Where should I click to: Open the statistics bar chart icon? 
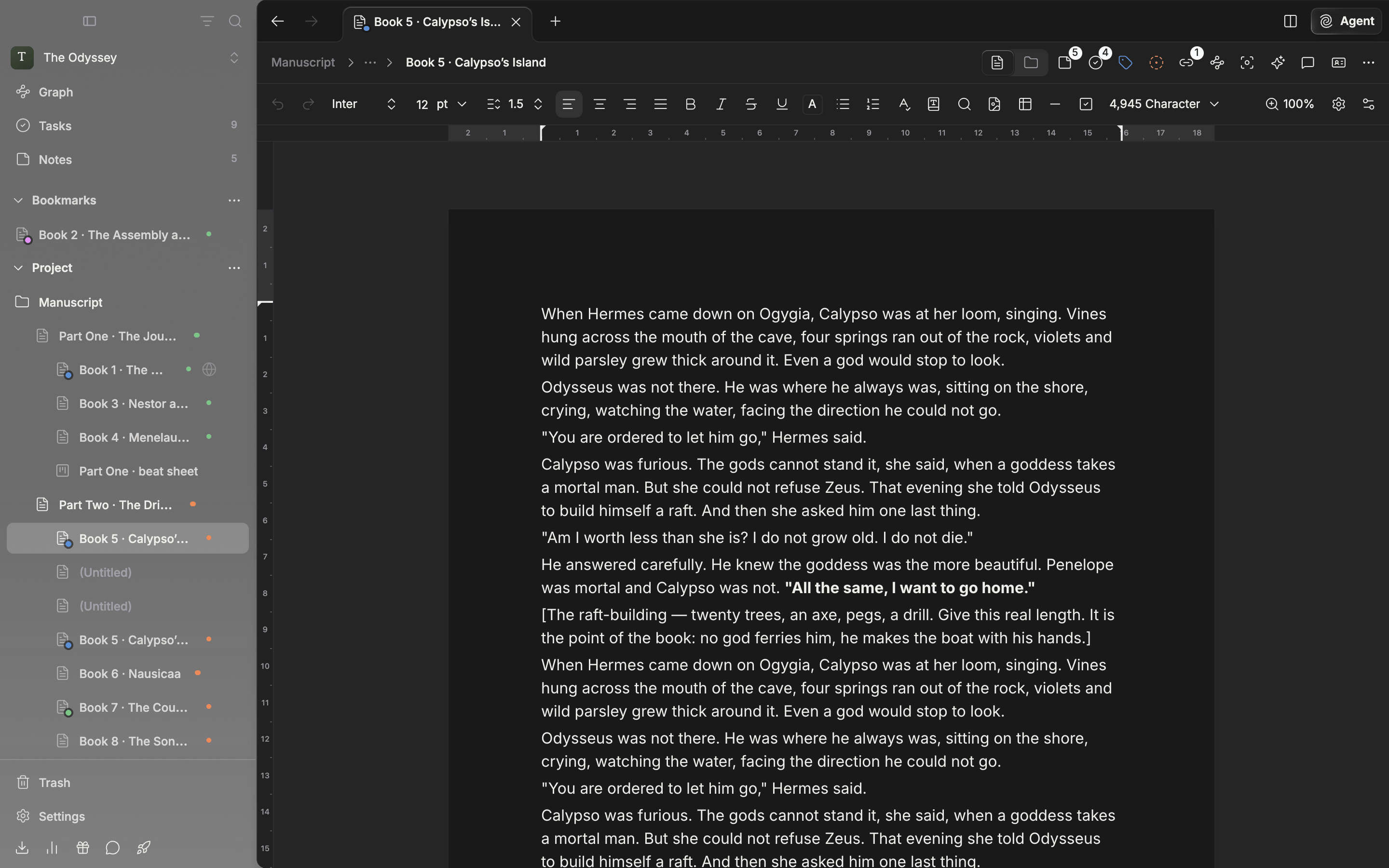52,848
